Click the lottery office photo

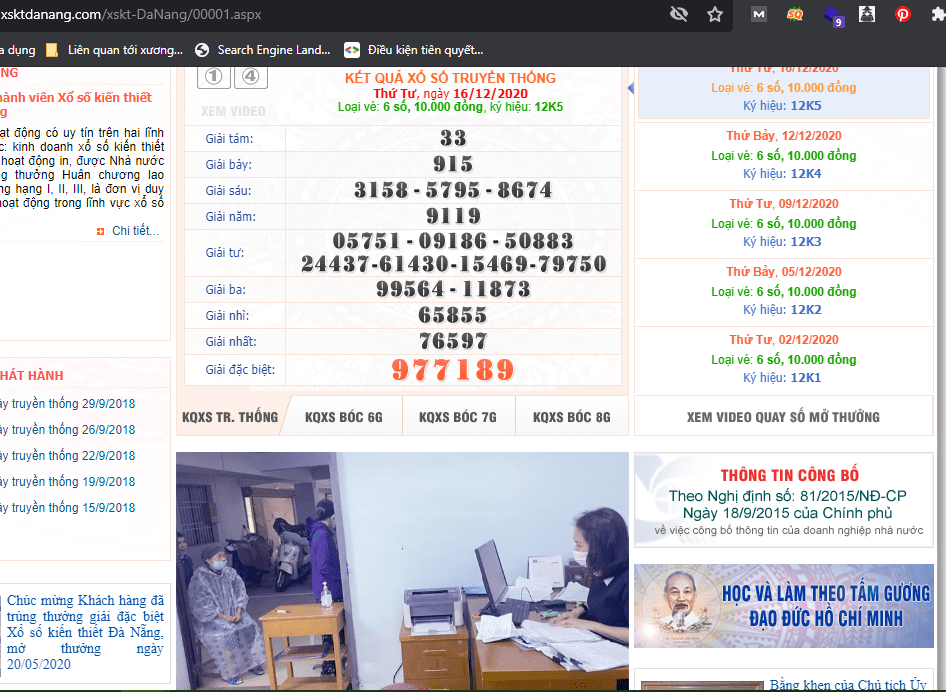[x=400, y=570]
